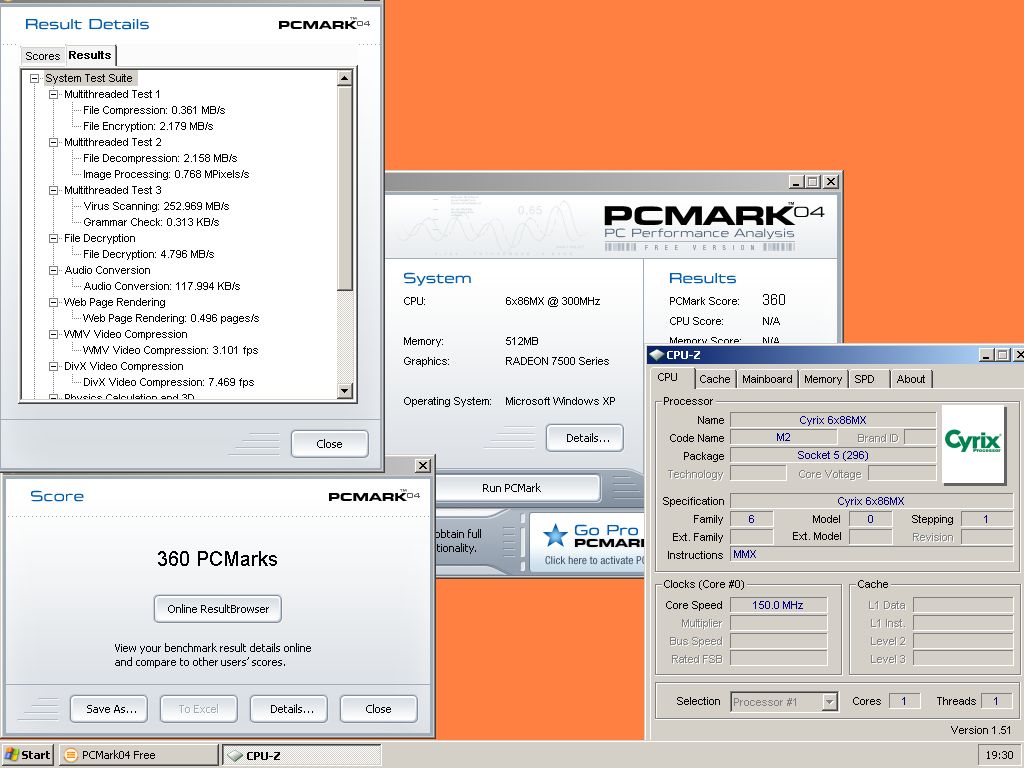
Task: Open Details... in PCMark04 System panel
Action: click(x=585, y=438)
